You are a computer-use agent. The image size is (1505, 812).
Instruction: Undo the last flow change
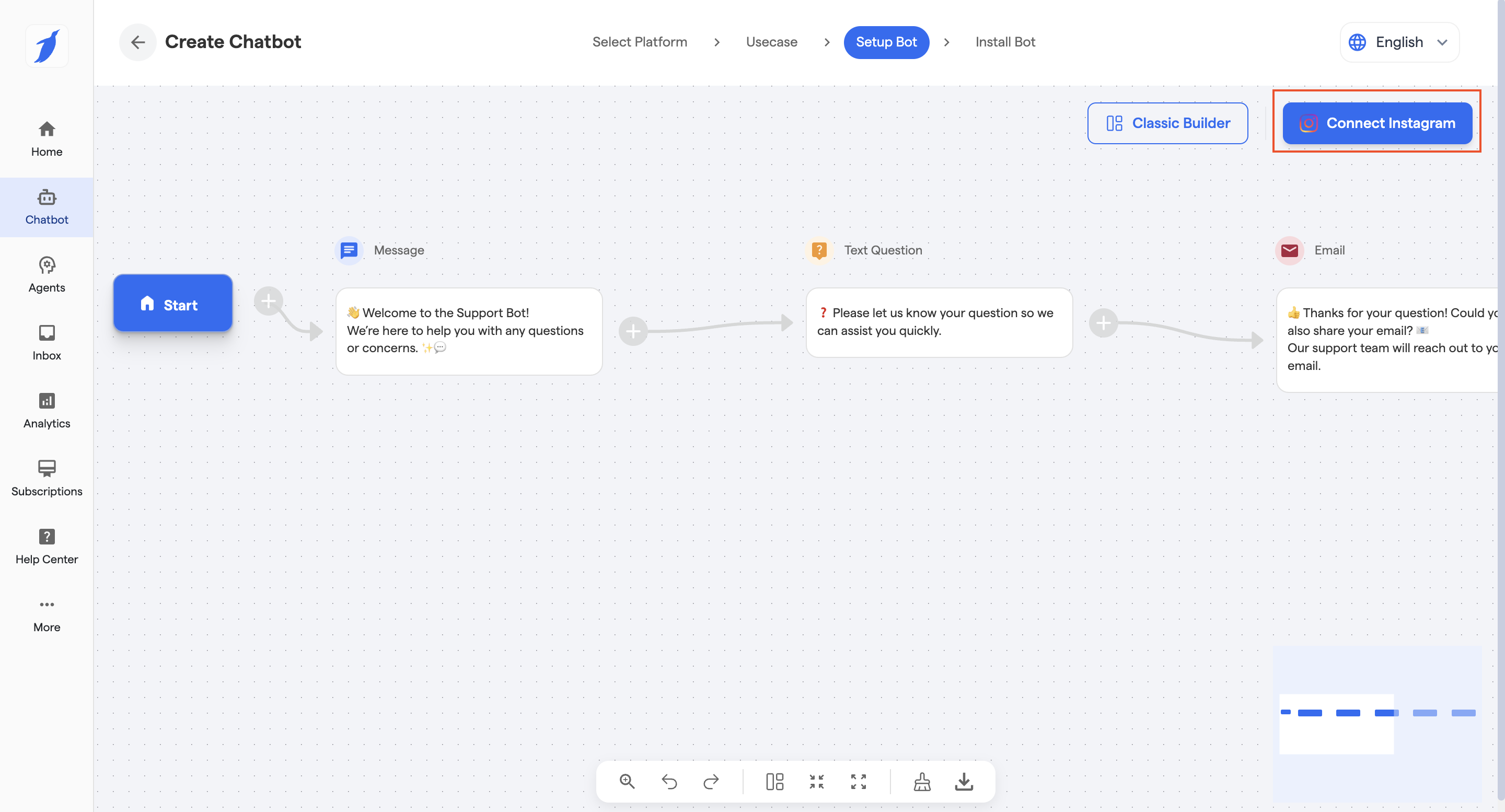pos(669,782)
